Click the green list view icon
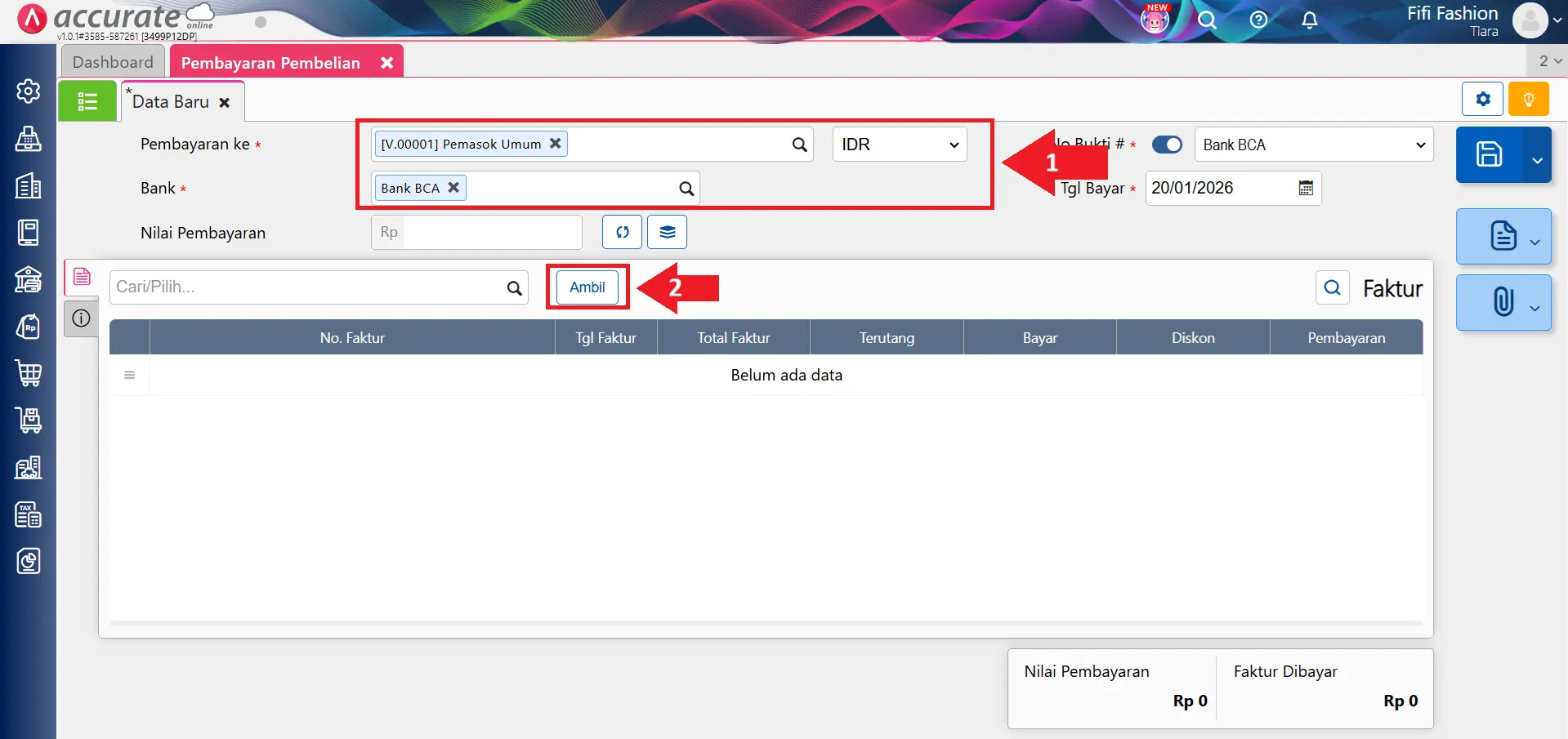 [87, 102]
